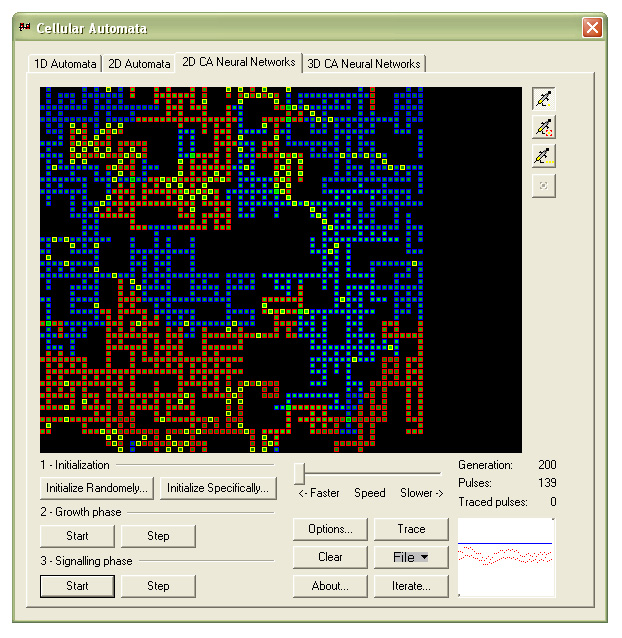
Task: Click the '3 - Signalling phase' label
Action: click(86, 561)
